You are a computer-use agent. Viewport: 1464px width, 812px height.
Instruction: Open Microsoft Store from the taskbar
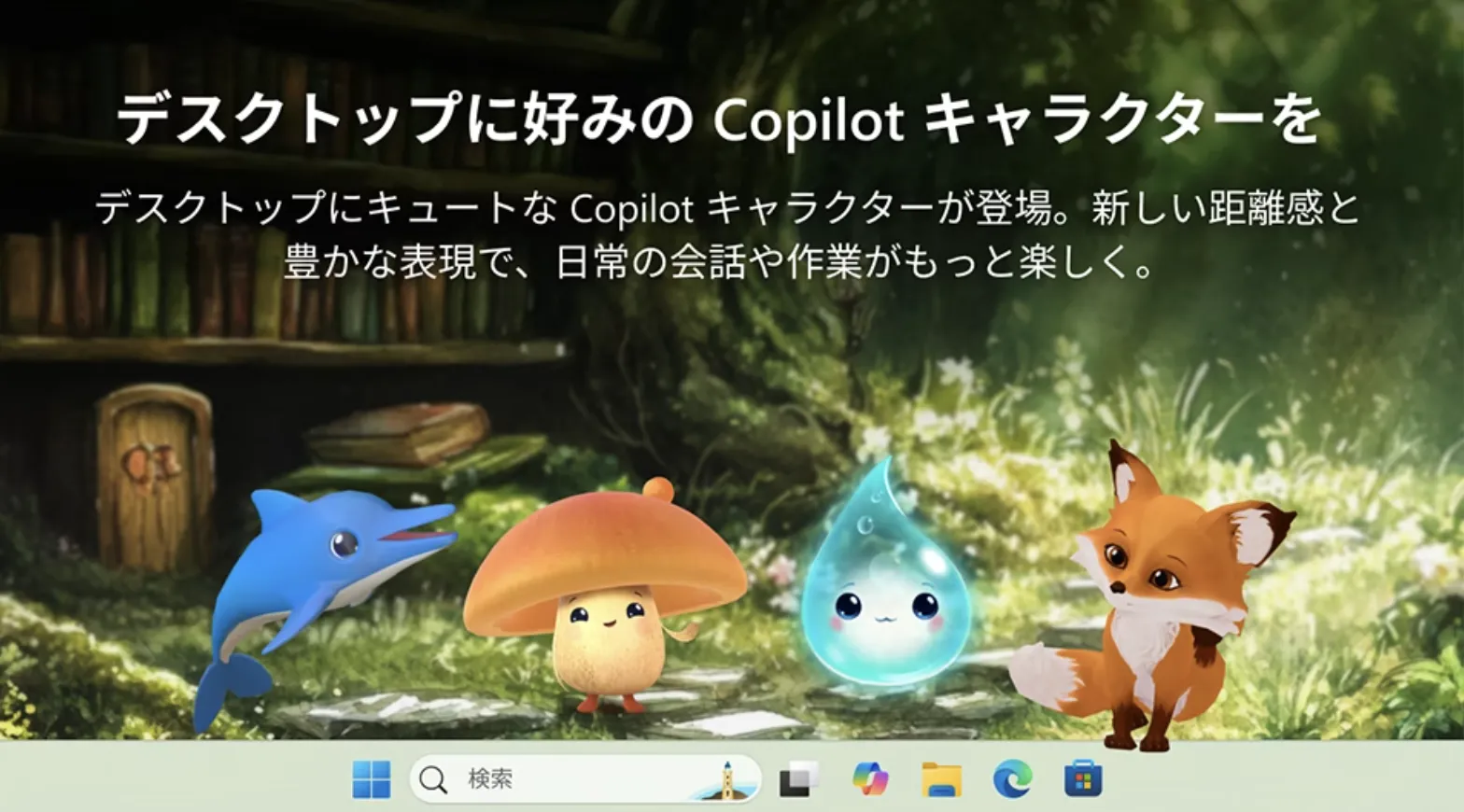coord(1083,778)
